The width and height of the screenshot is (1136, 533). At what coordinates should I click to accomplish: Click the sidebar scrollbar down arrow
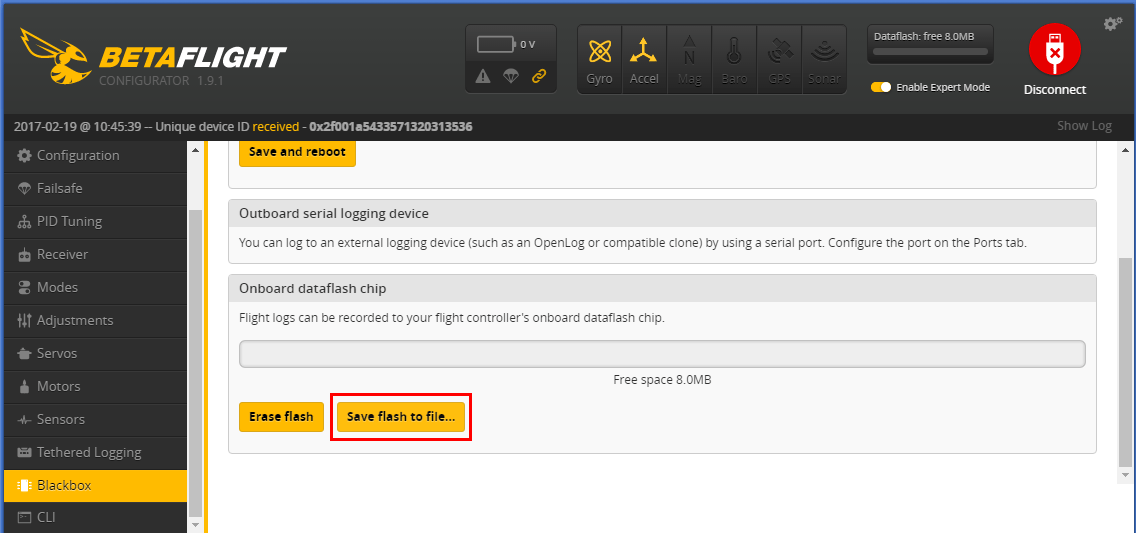(195, 524)
